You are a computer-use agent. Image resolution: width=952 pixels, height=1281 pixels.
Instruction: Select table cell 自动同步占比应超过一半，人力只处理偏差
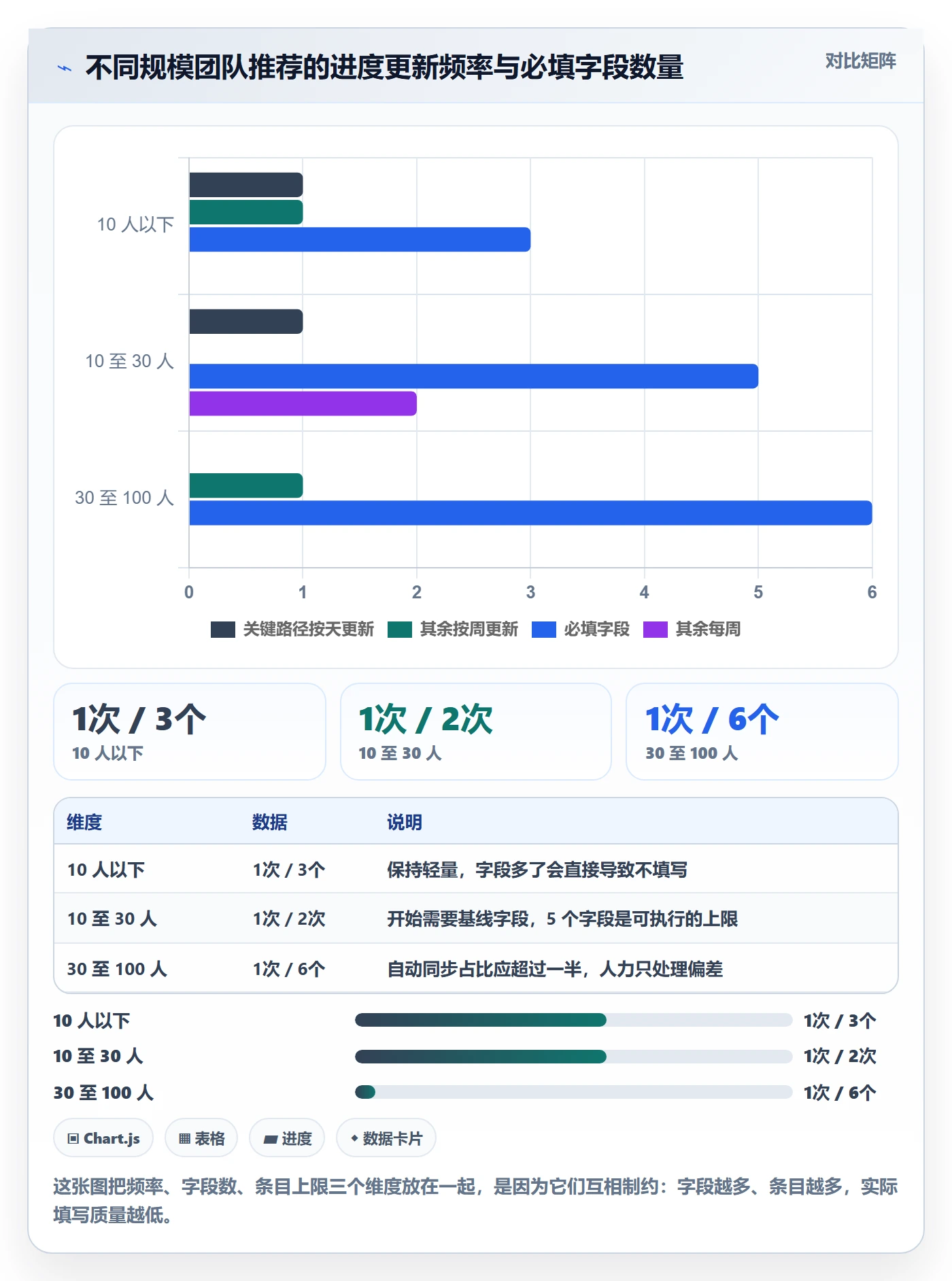click(x=555, y=969)
